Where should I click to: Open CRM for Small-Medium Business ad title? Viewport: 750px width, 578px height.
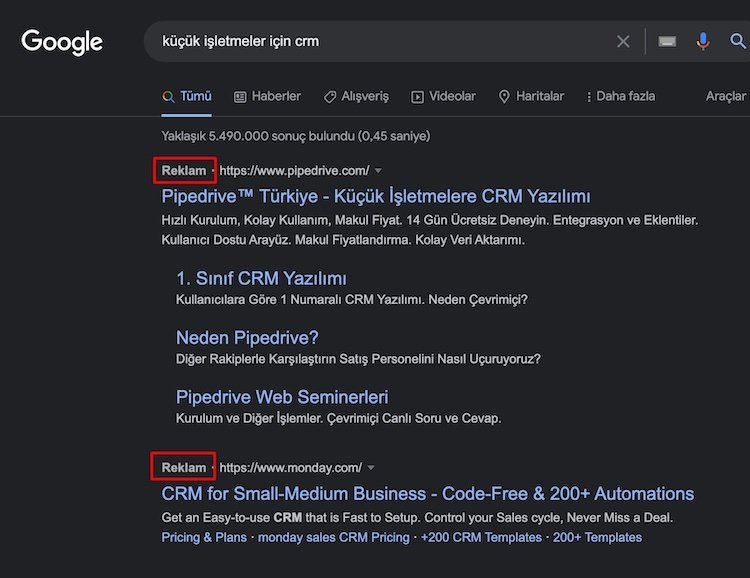point(428,494)
